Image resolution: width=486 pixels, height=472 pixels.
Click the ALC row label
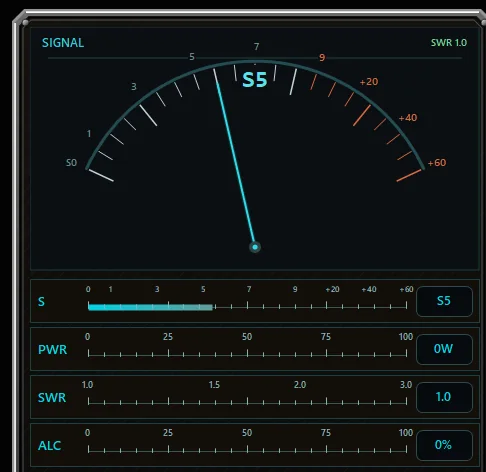pyautogui.click(x=50, y=446)
